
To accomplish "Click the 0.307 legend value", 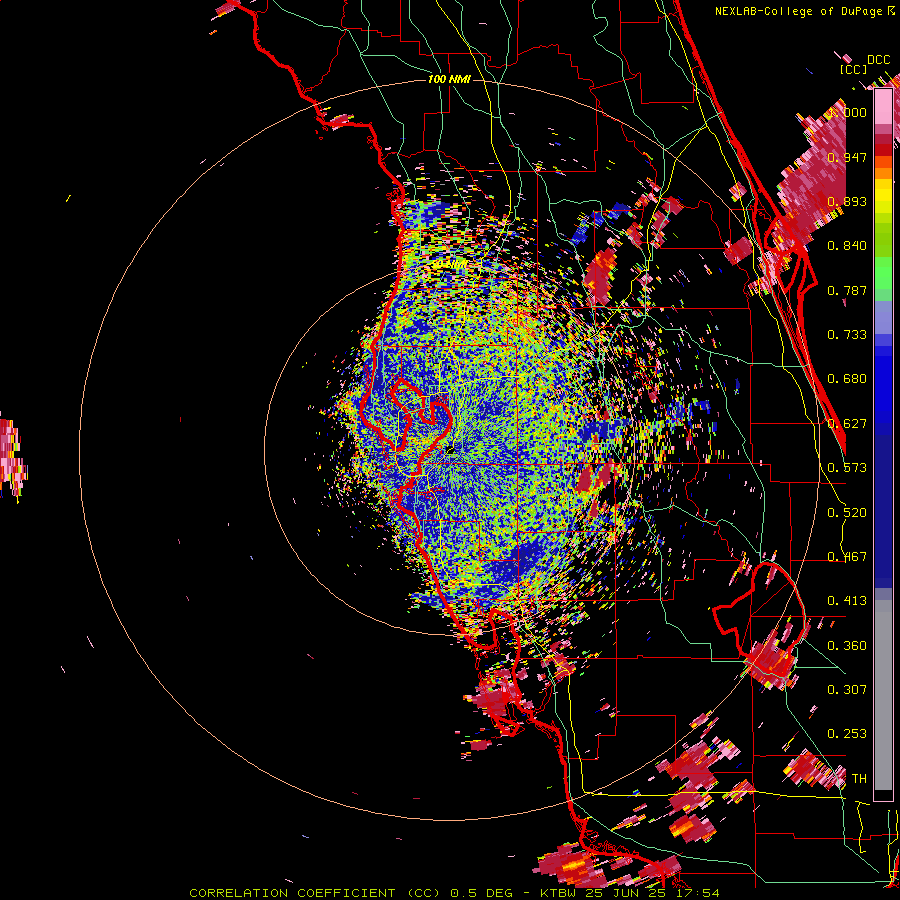I will 847,690.
